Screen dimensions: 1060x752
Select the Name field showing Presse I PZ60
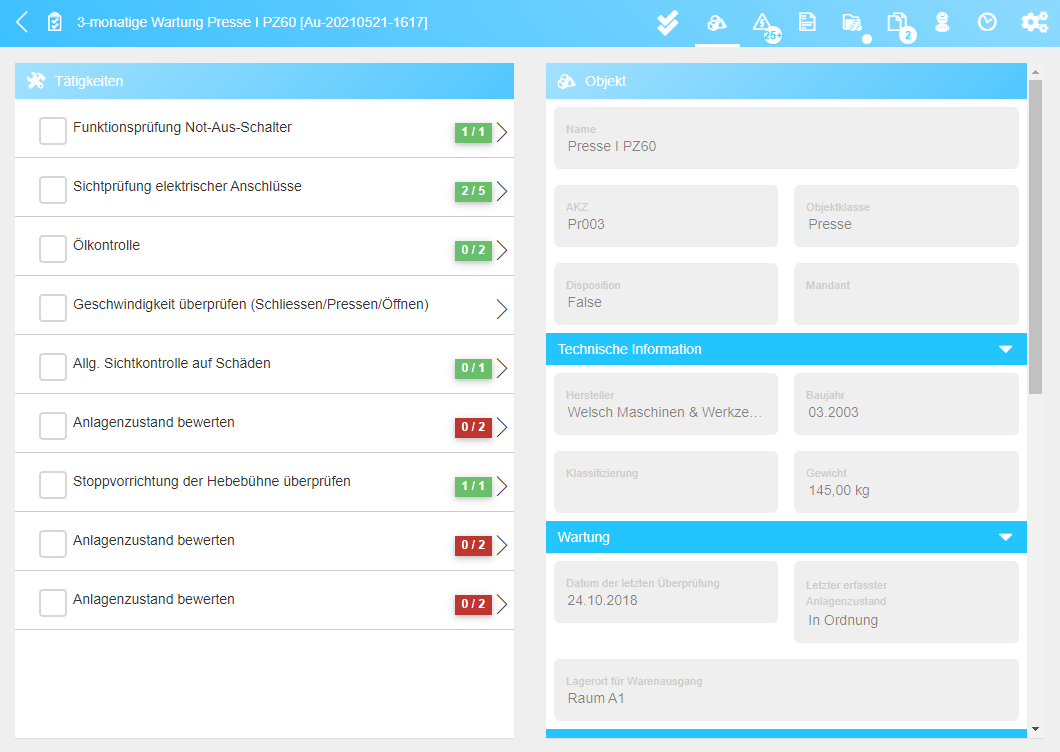786,138
